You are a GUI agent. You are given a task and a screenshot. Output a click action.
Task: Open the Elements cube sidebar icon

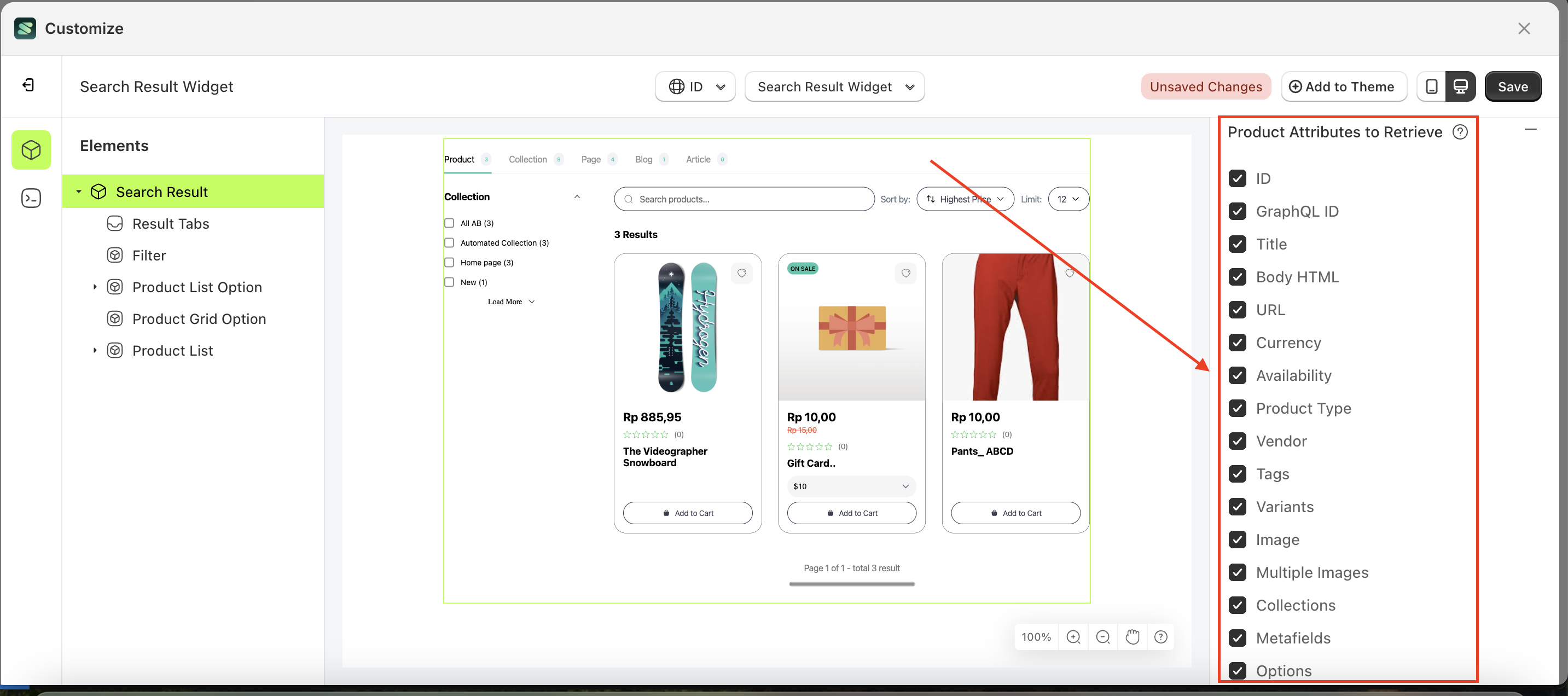point(31,150)
